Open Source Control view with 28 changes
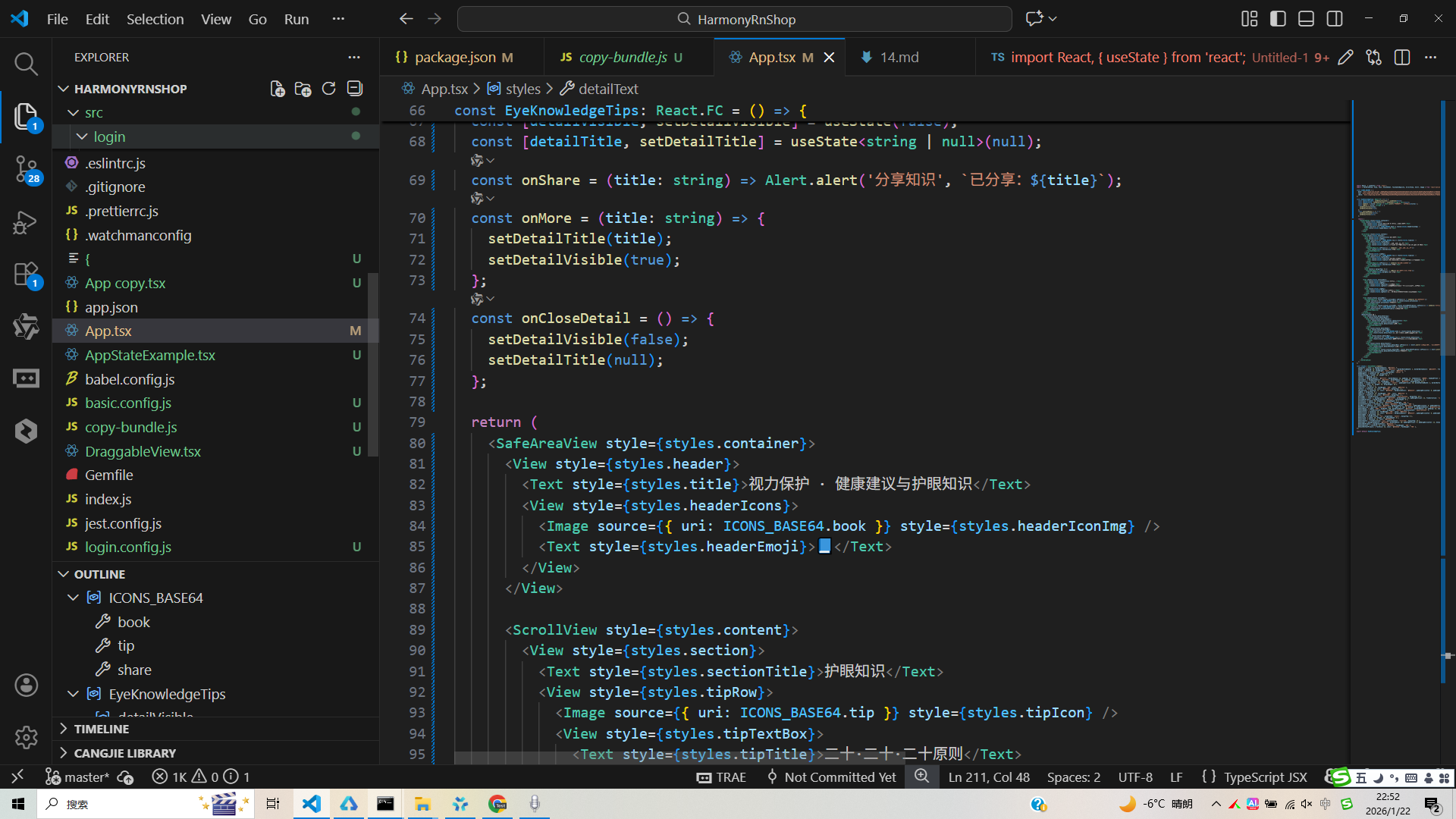1456x819 pixels. coord(26,168)
